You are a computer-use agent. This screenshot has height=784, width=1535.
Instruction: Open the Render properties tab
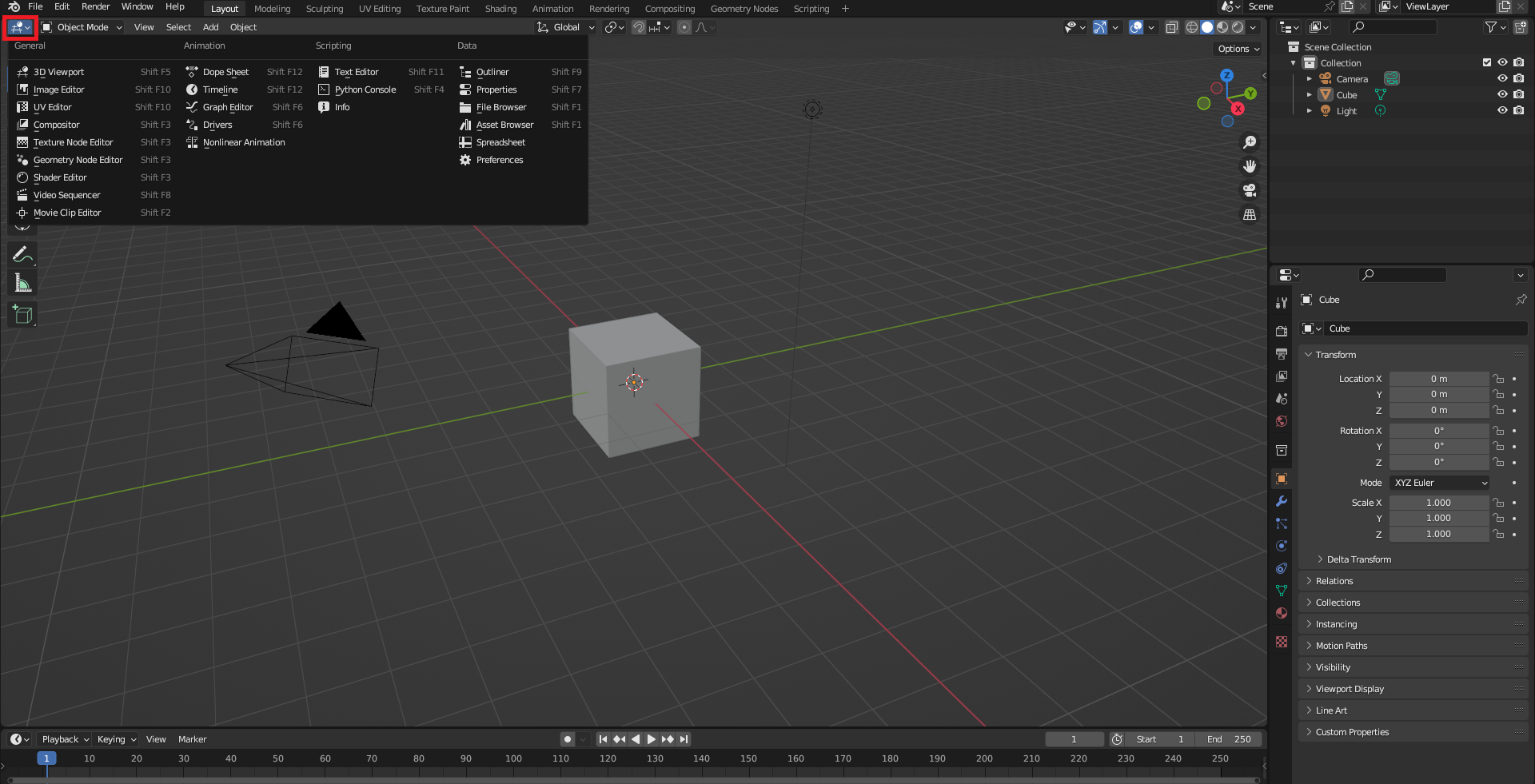point(1282,331)
